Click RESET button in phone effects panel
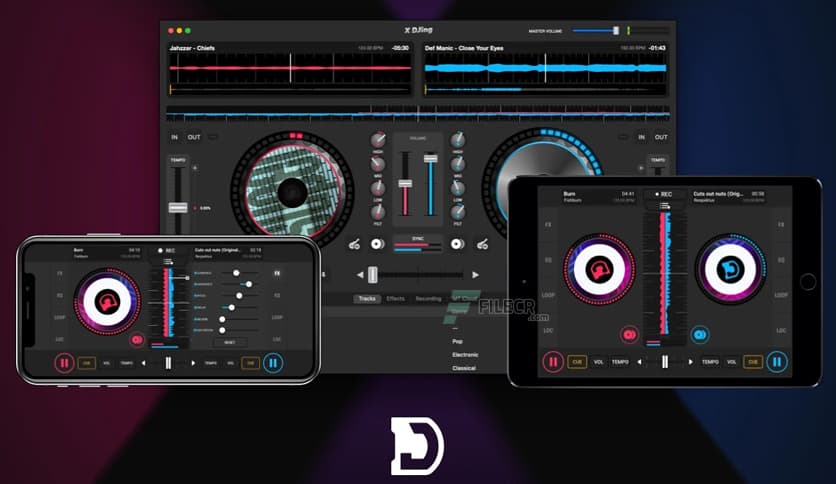Screen dimensions: 836x484 pos(230,342)
